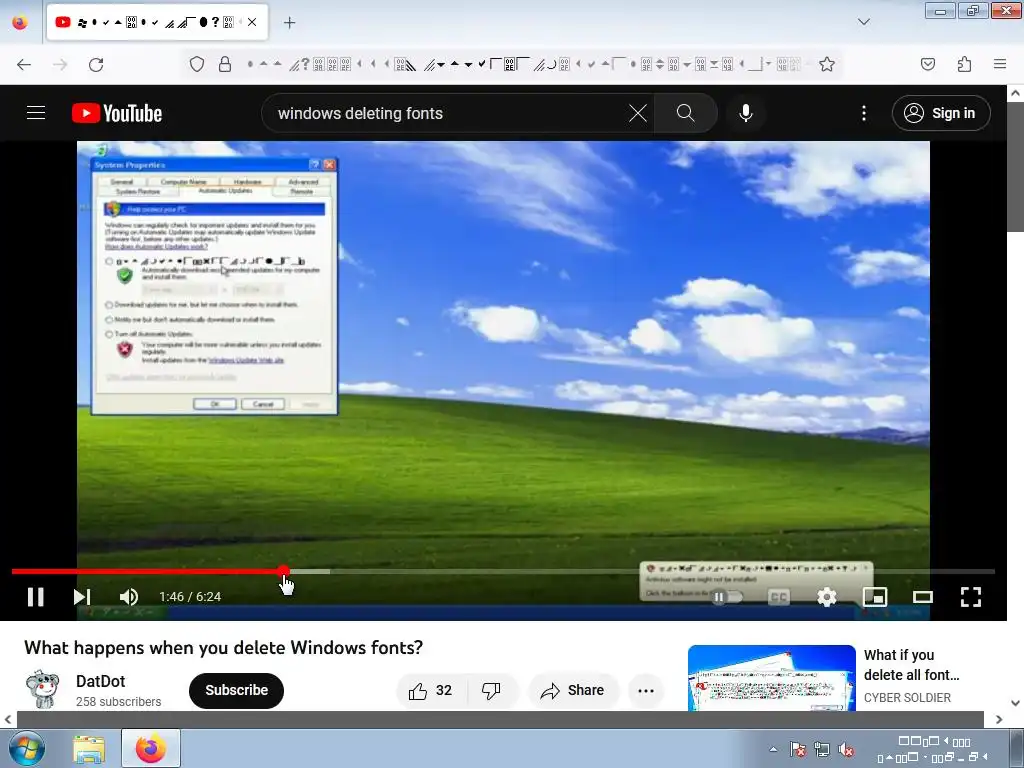Mute the video volume

coord(129,596)
